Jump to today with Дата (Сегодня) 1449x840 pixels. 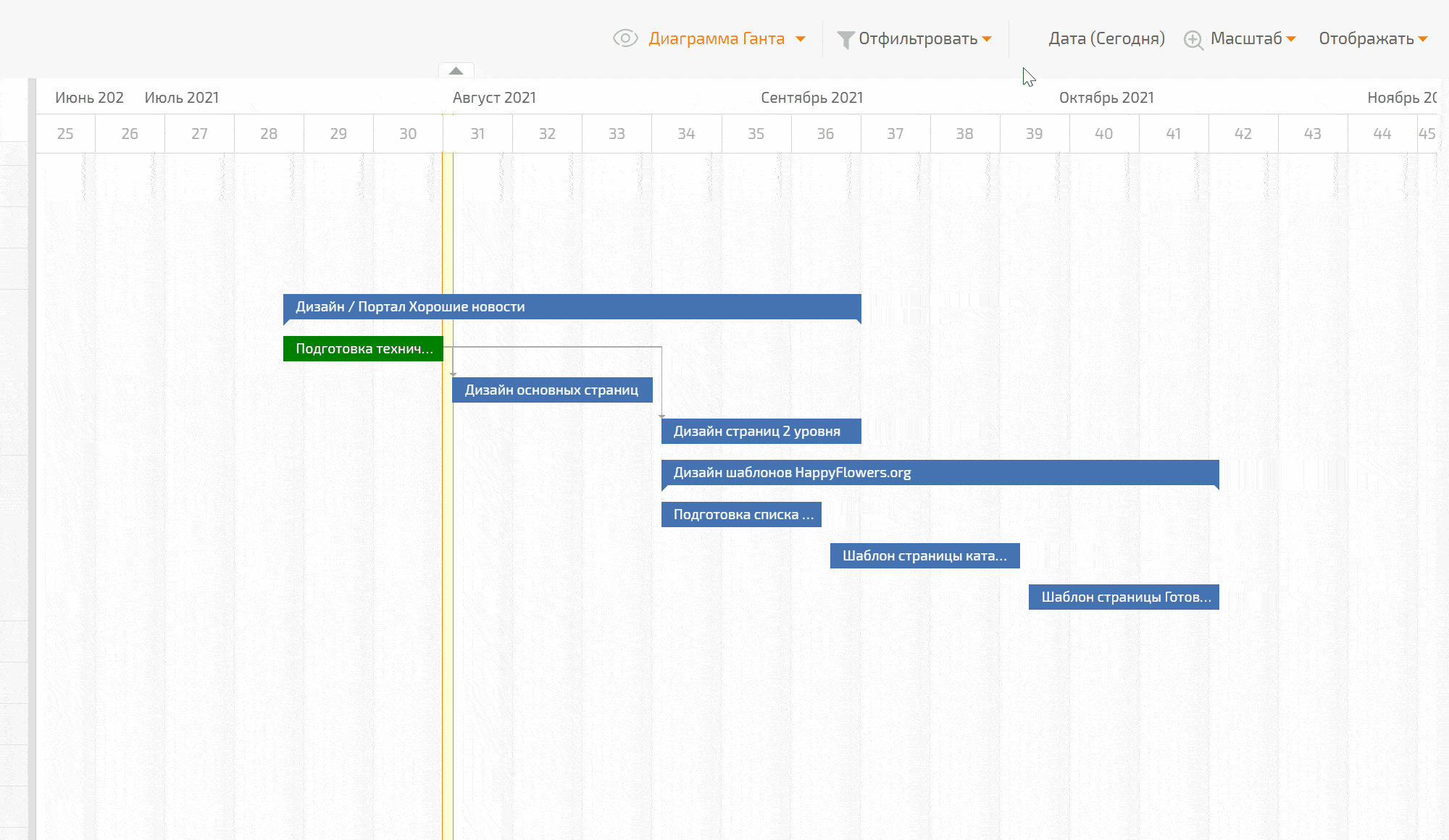(x=1106, y=38)
